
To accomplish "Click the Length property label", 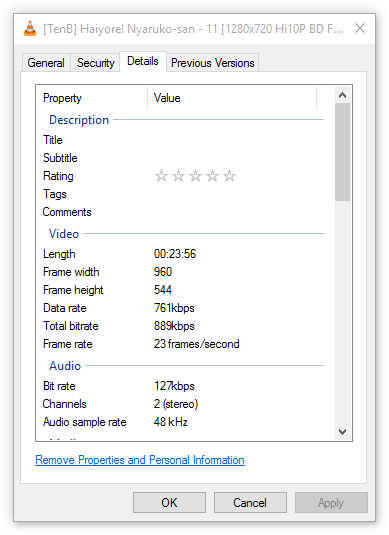I will 59,254.
